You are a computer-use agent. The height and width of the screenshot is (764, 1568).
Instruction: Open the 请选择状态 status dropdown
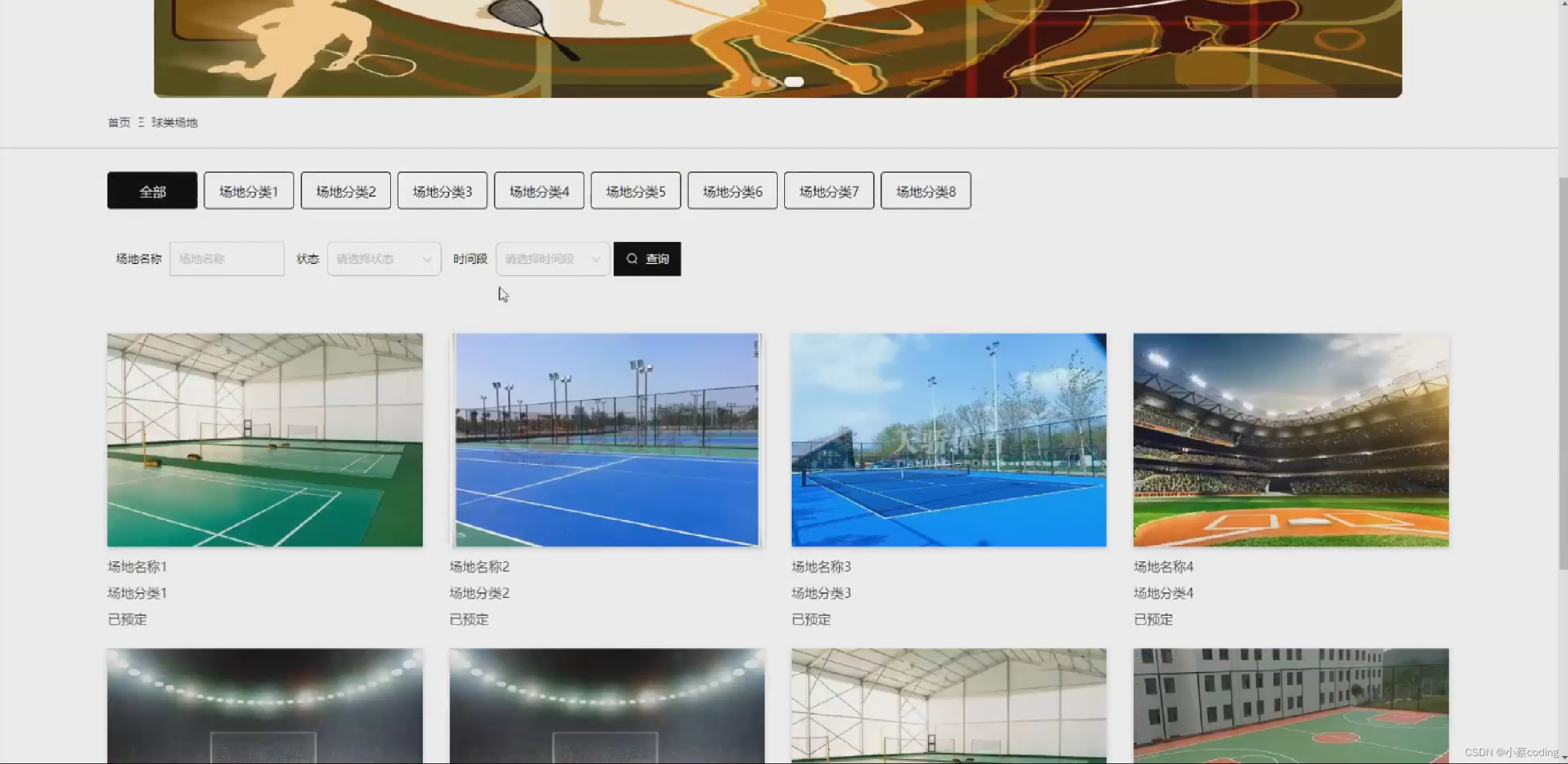click(x=384, y=259)
